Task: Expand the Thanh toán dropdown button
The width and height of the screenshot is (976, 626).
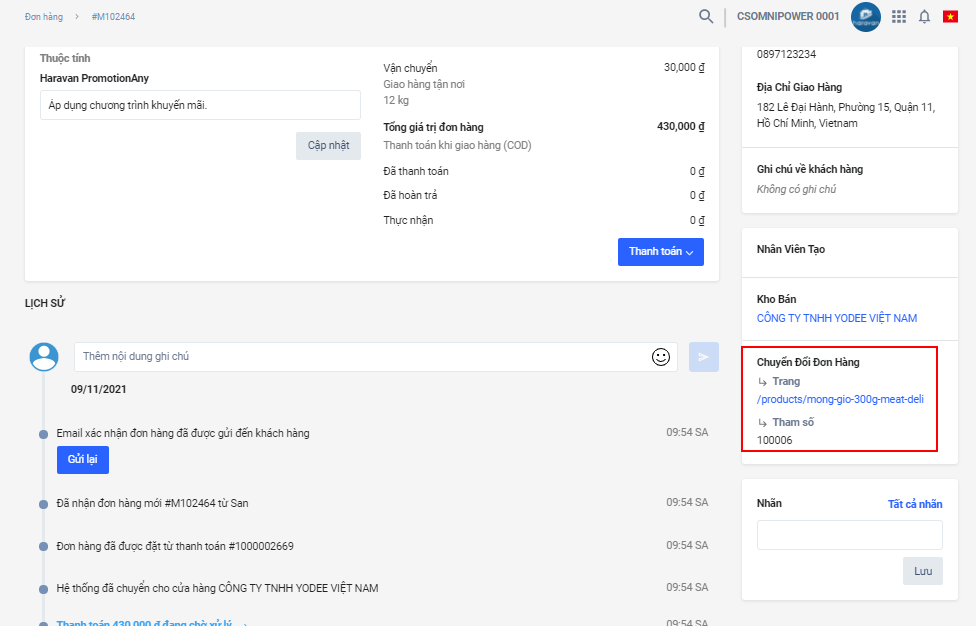Action: [x=660, y=252]
